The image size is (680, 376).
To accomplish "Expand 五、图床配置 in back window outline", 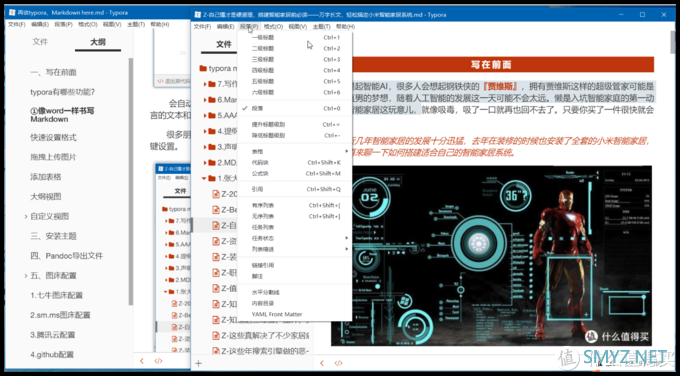I will pos(26,276).
